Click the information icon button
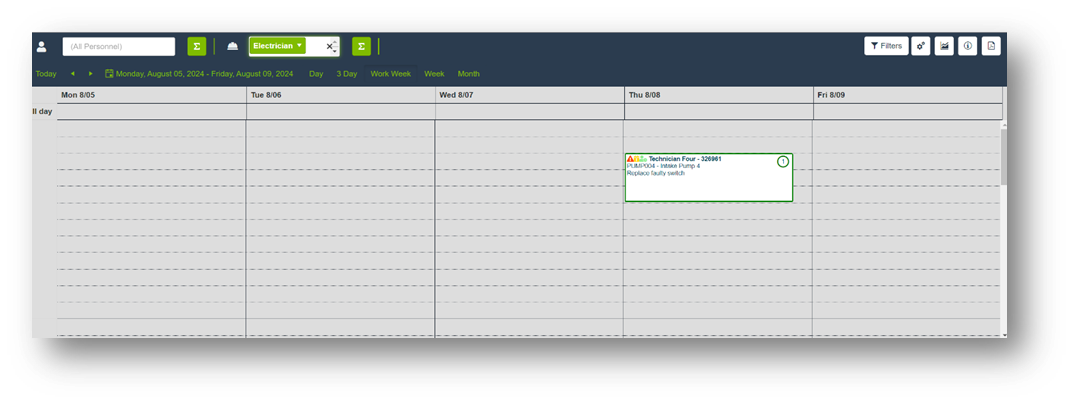The height and width of the screenshot is (403, 1072). (967, 46)
